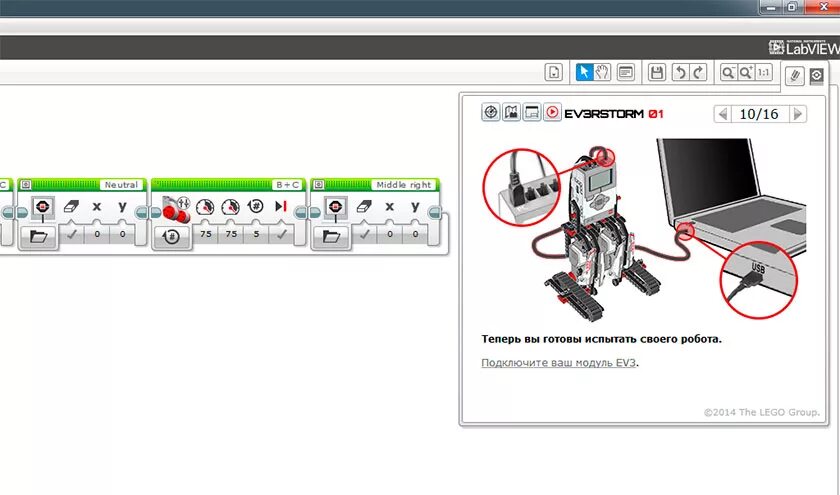Click the EV3RSTORM 01 mission title

coord(614,114)
